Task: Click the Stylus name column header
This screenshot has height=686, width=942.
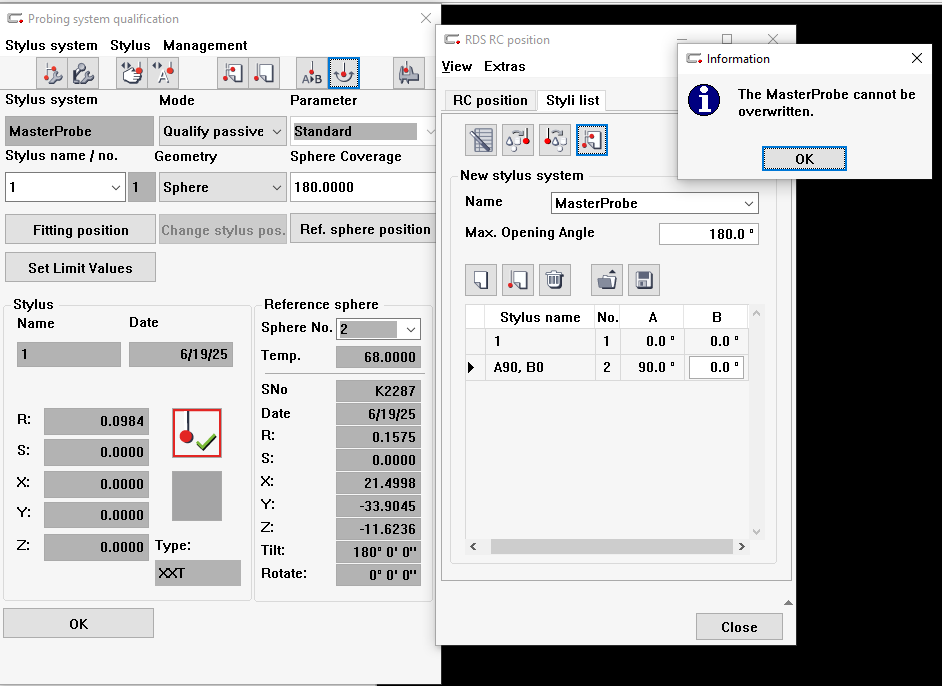Action: tap(539, 317)
